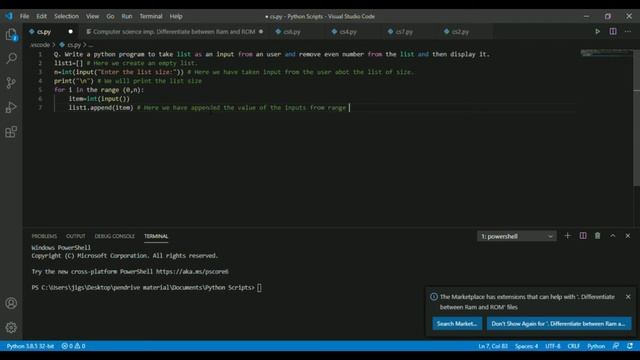Click the aka.ms/pscore6 link in terminal

(x=192, y=271)
